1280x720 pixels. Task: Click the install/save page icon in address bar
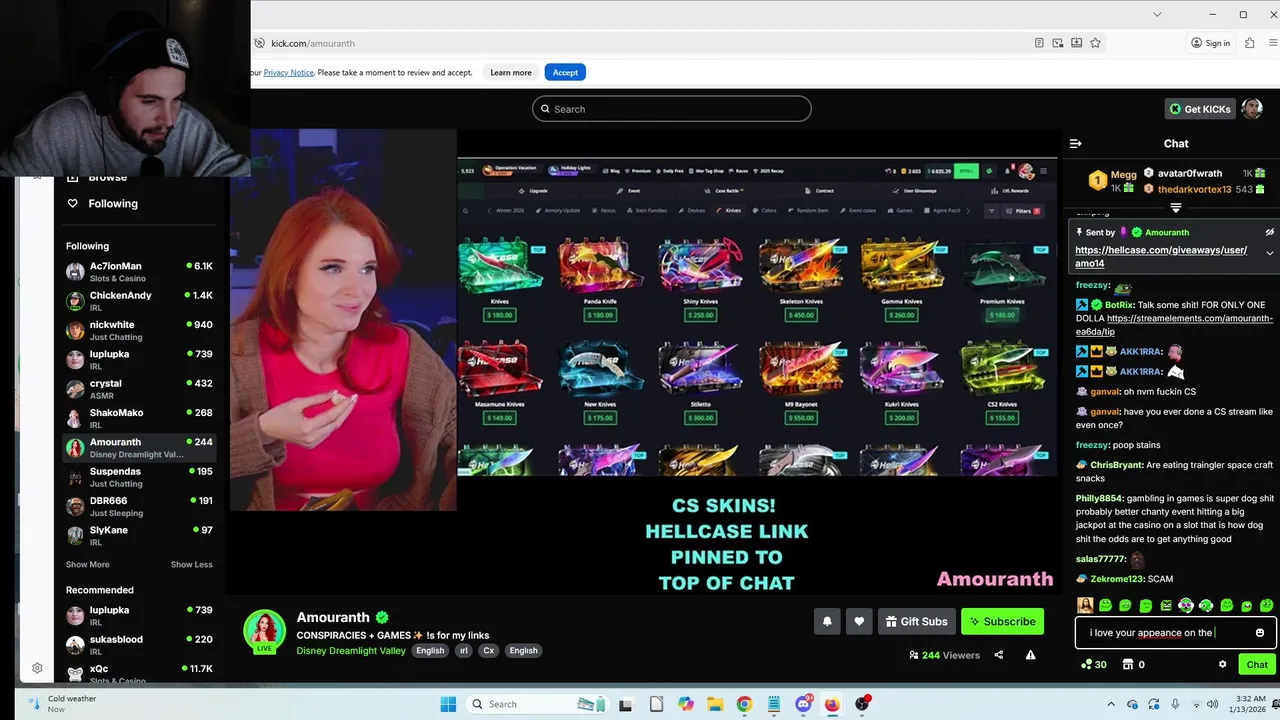click(x=1076, y=43)
